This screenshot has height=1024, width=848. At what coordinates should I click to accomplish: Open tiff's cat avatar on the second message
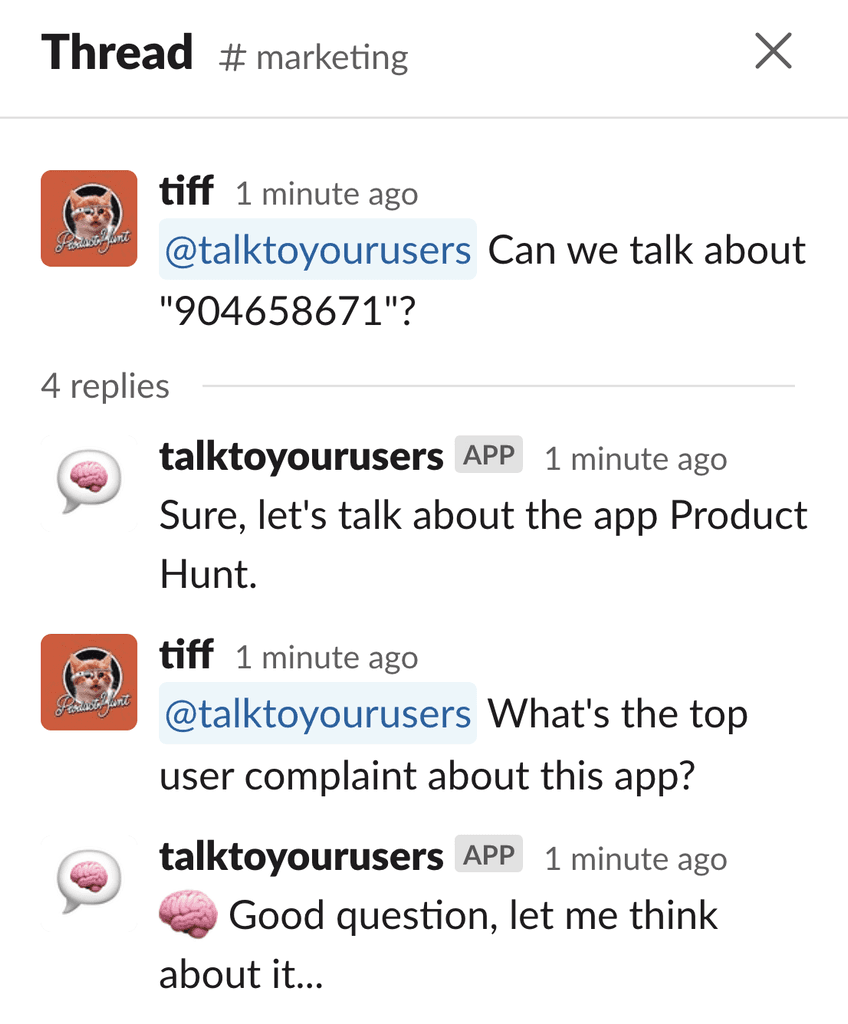click(x=89, y=682)
